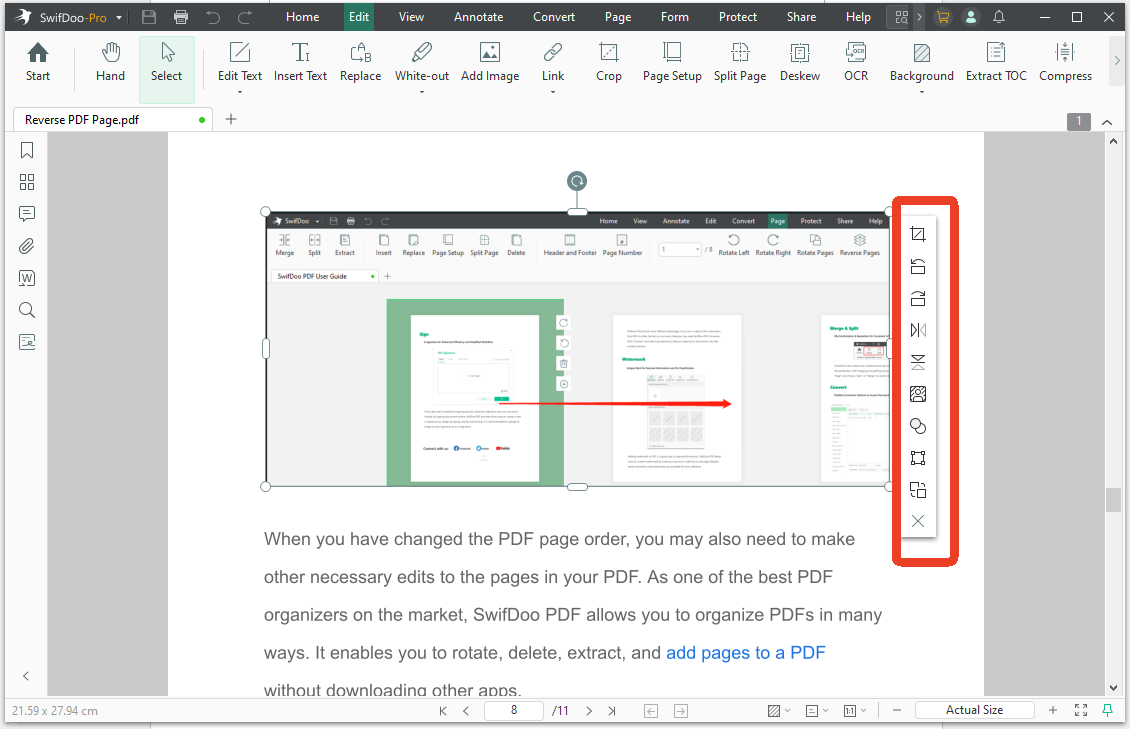The width and height of the screenshot is (1130, 729).
Task: Rotate the selected image right
Action: tap(917, 298)
